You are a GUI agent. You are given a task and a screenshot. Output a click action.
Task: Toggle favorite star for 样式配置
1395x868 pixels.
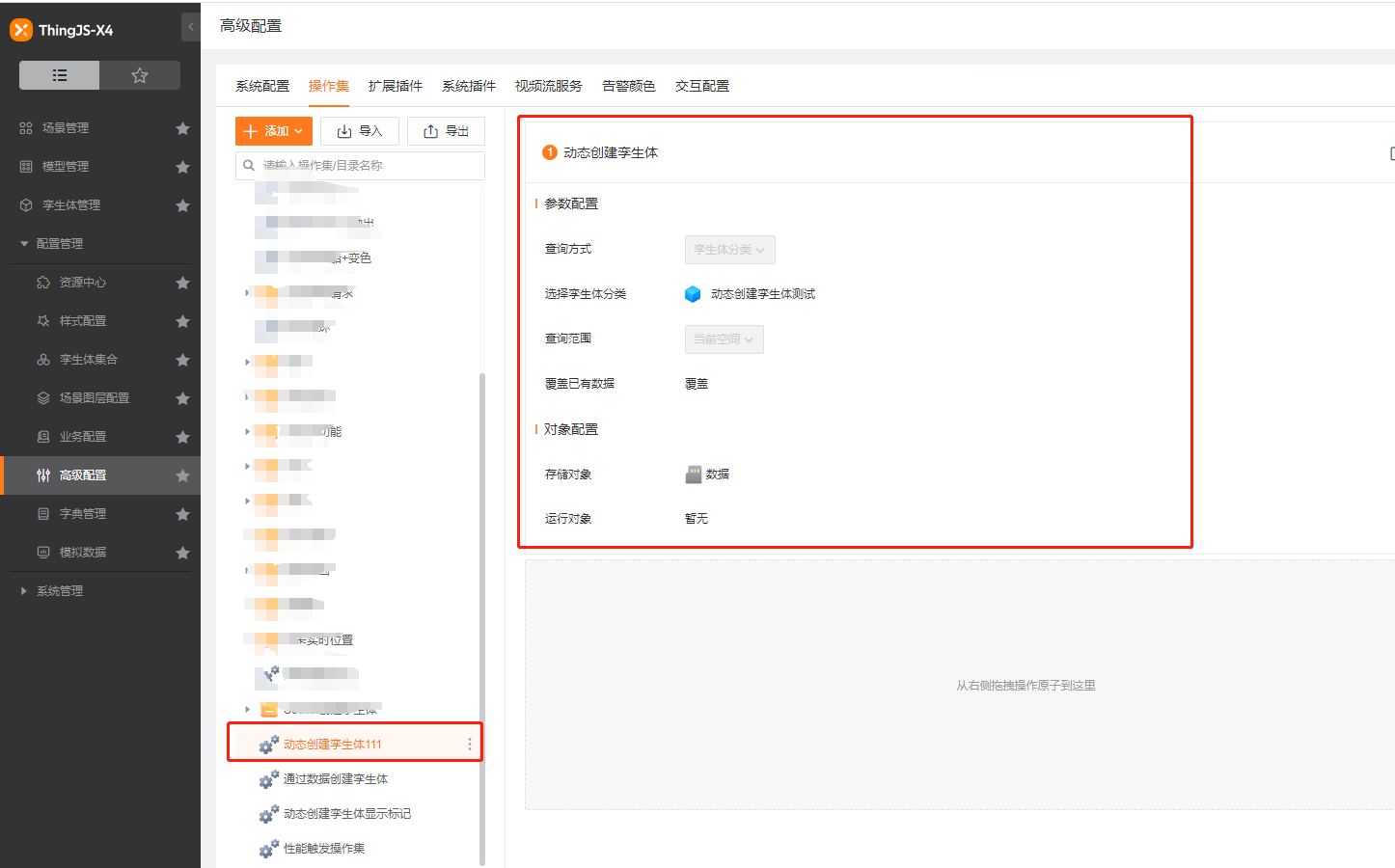point(182,321)
